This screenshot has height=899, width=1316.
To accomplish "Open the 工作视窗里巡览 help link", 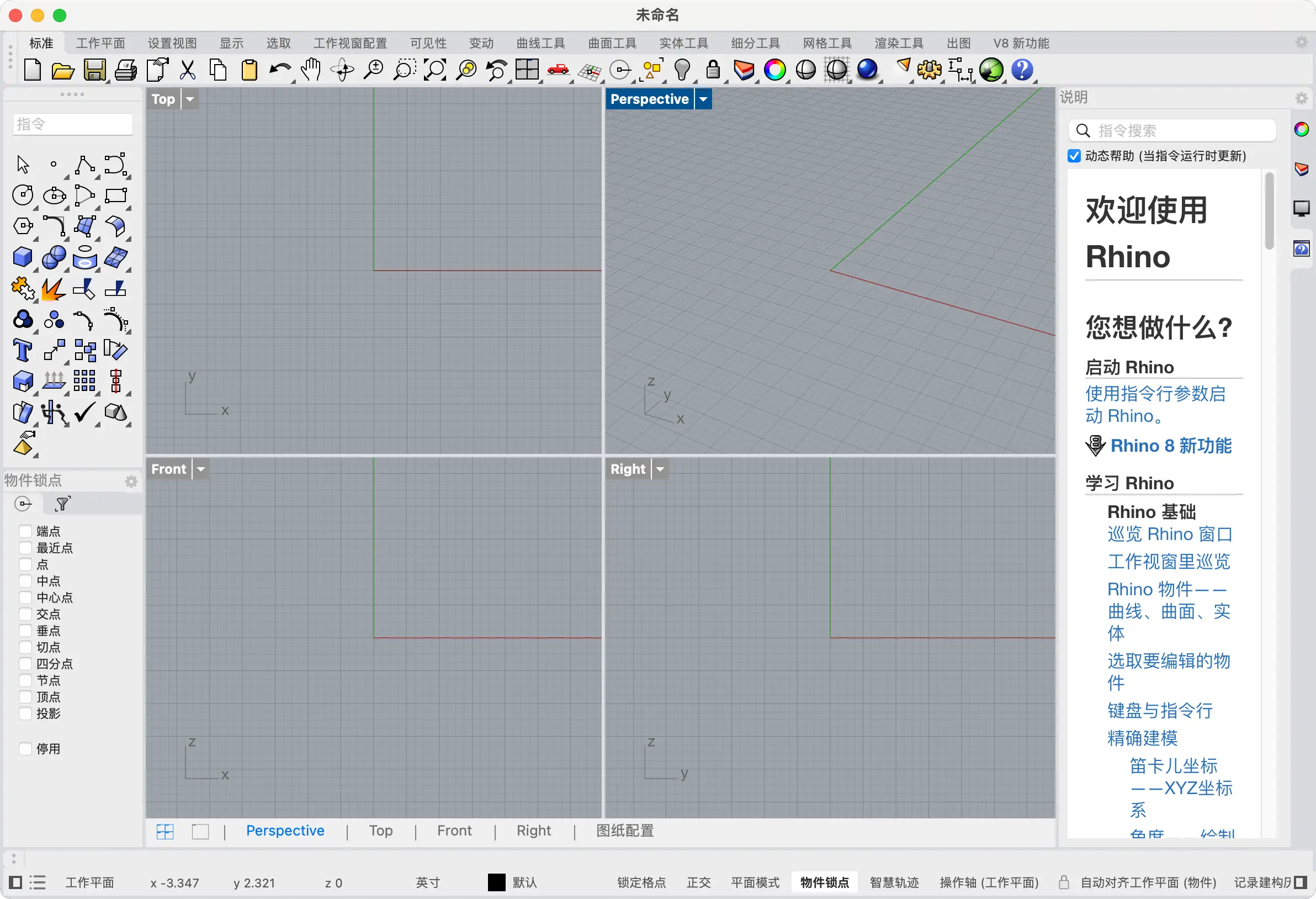I will tap(1169, 562).
